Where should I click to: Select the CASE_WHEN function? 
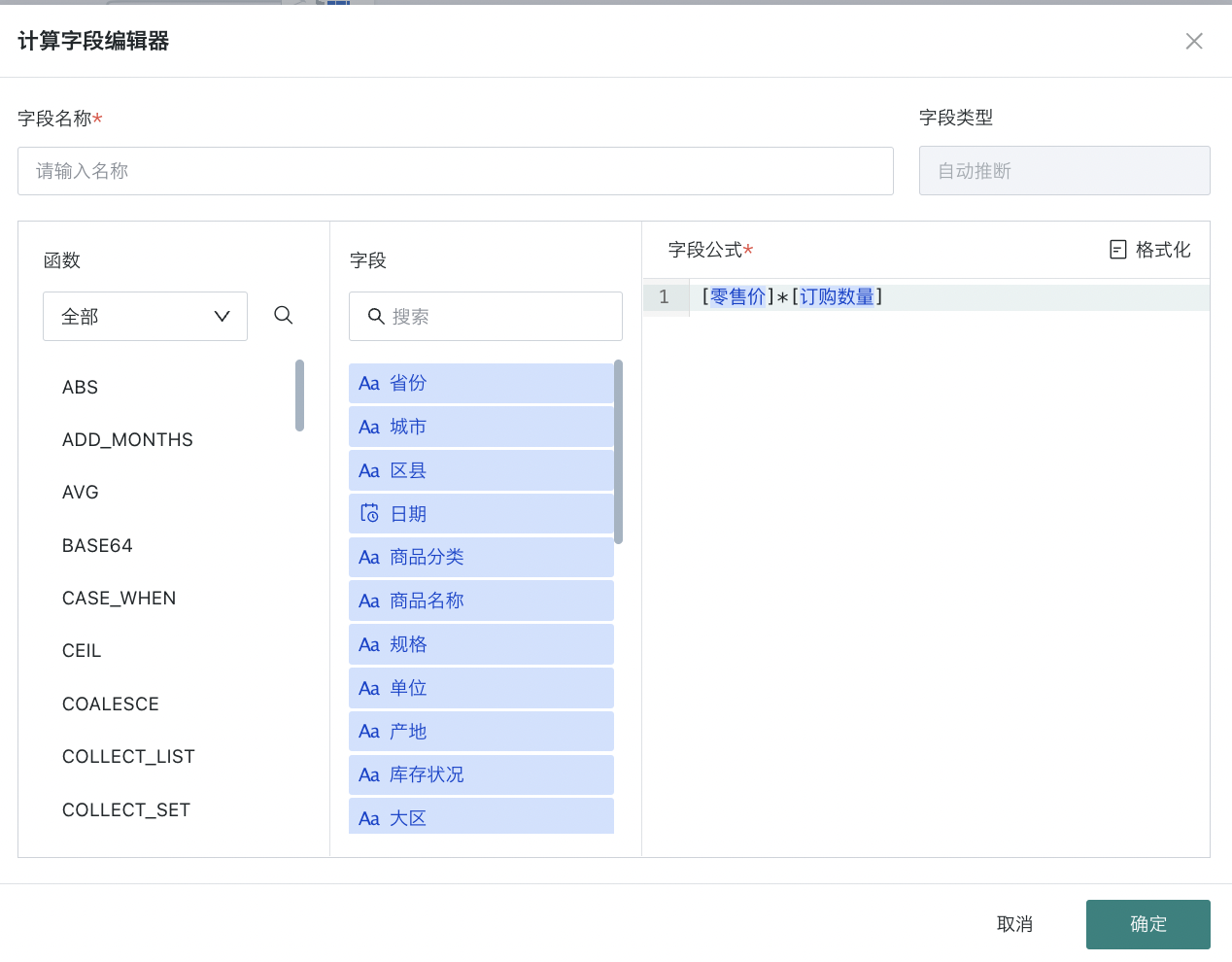[120, 598]
